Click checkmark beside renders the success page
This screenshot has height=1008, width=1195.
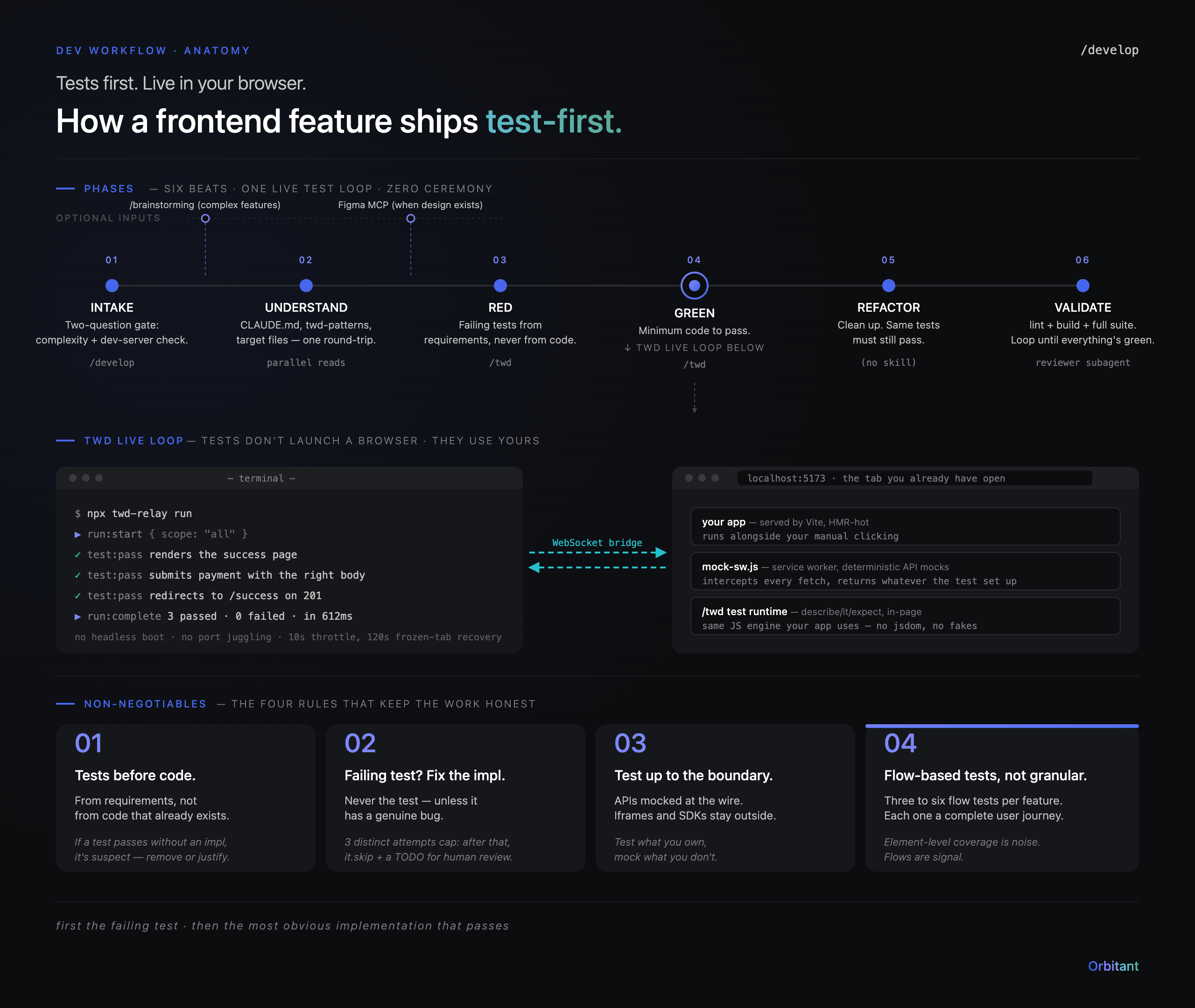click(78, 555)
